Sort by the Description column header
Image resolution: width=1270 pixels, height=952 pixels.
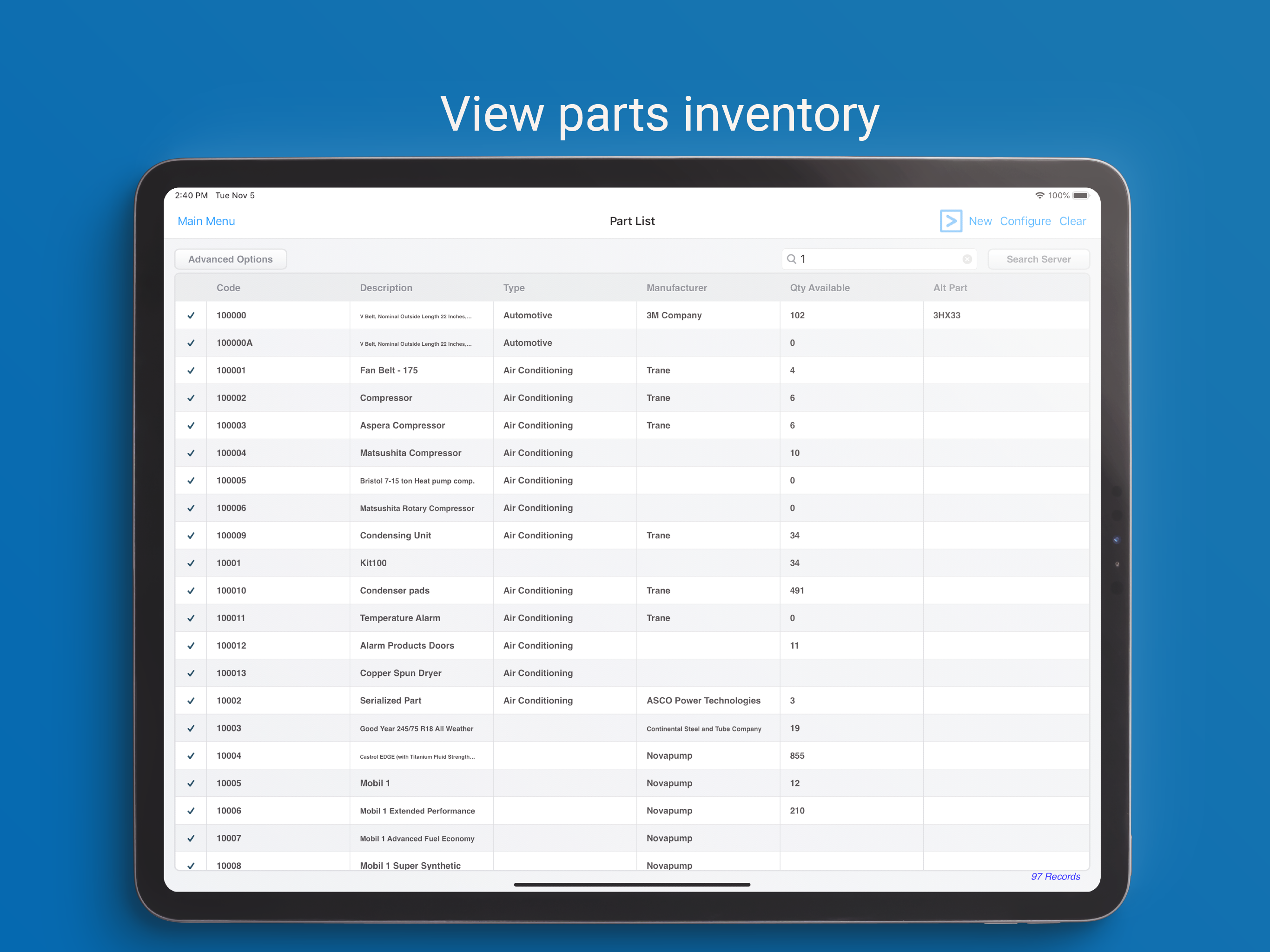[386, 288]
